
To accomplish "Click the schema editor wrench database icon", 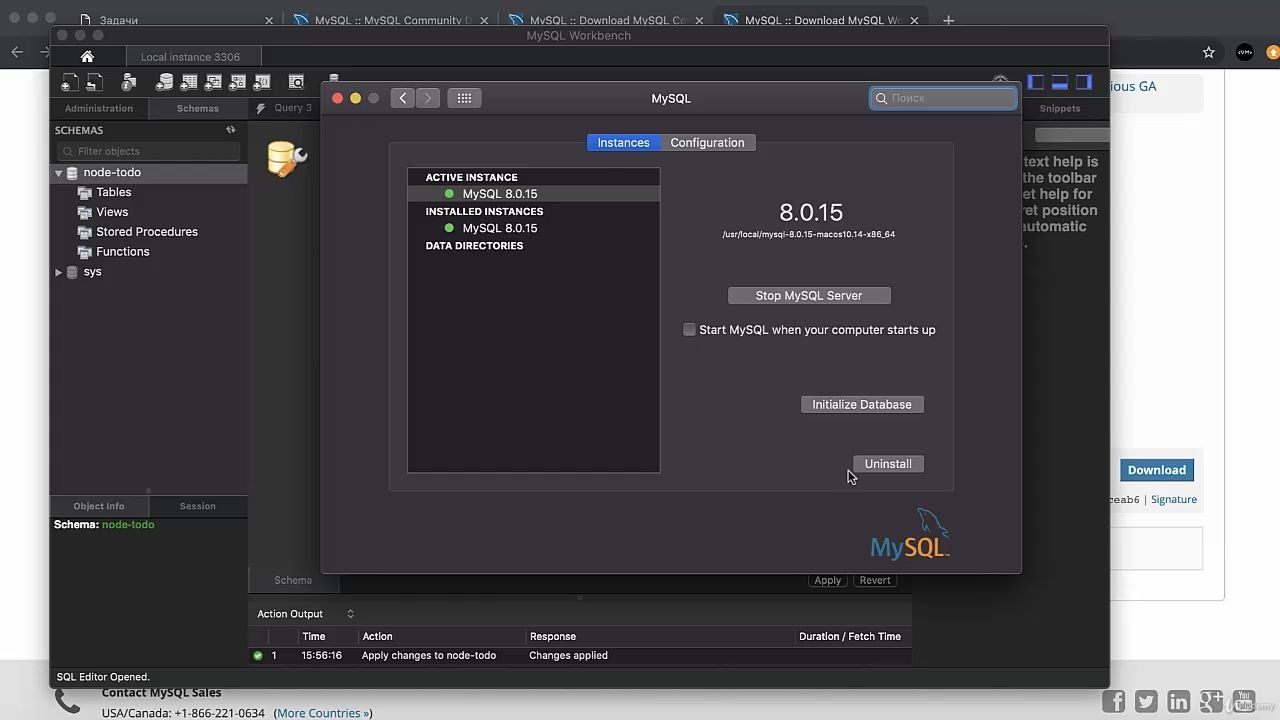I will pos(287,159).
